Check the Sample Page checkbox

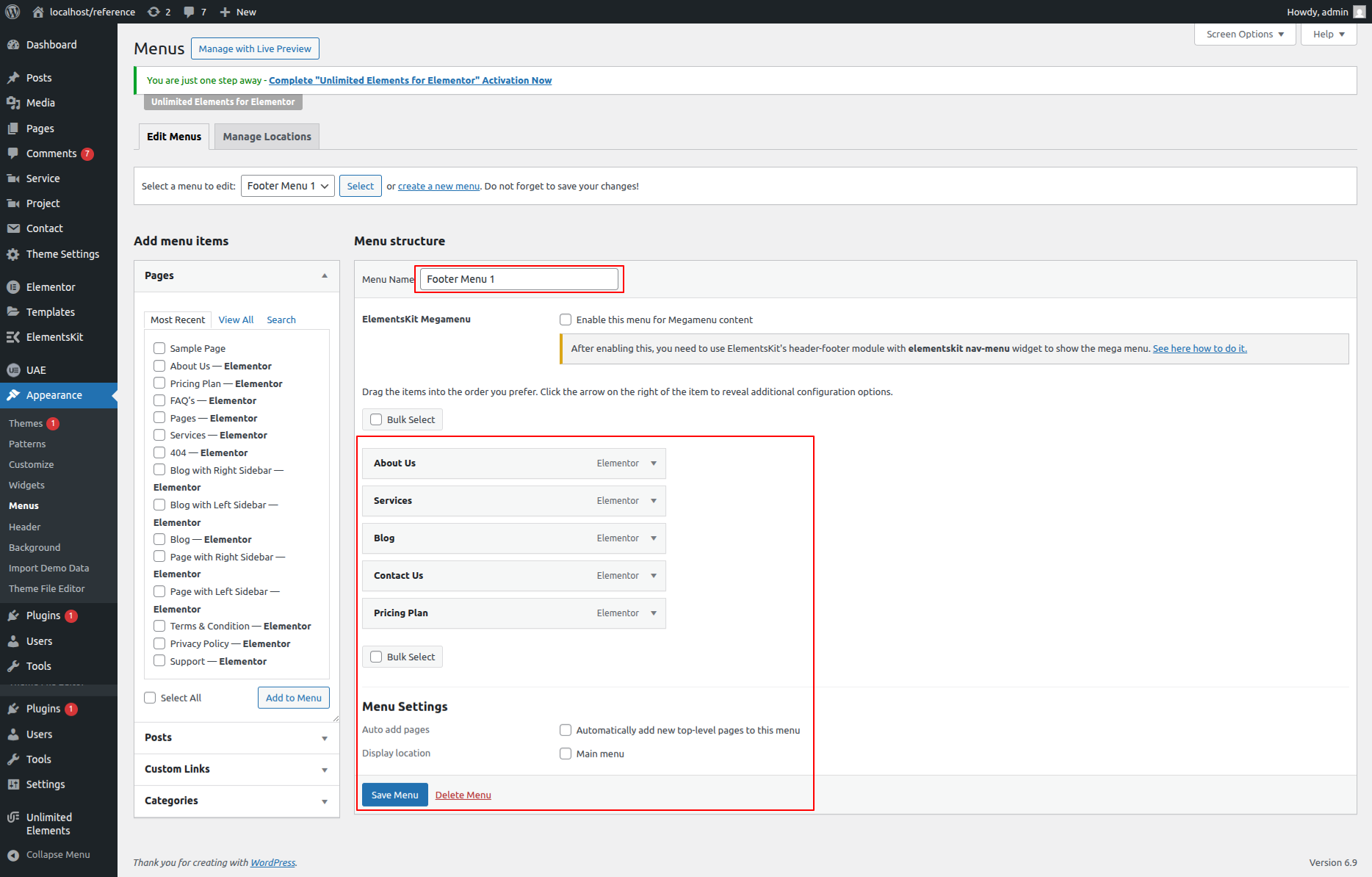159,348
